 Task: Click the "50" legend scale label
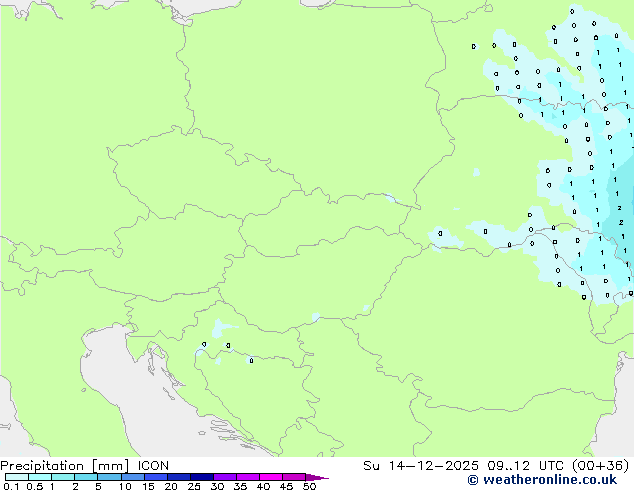click(309, 486)
